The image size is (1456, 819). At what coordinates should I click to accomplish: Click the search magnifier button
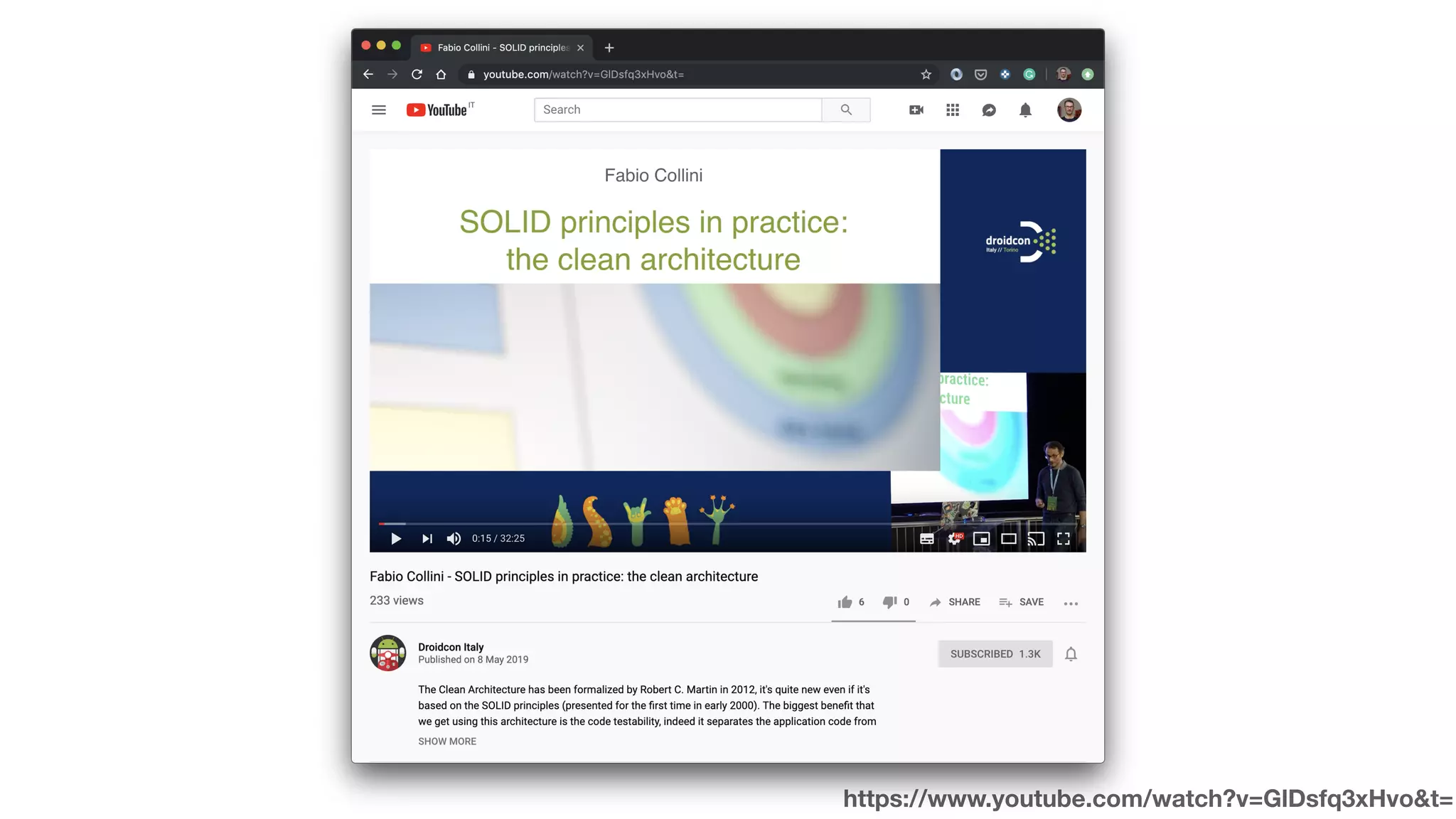coord(845,110)
